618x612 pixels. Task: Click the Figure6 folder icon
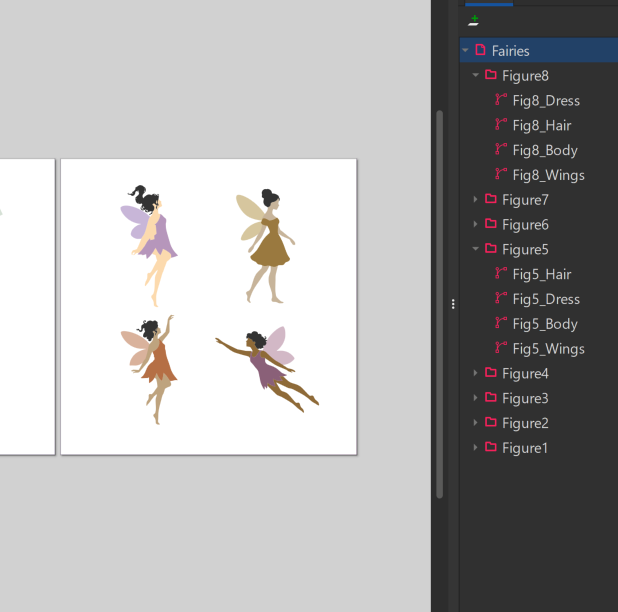coord(491,224)
